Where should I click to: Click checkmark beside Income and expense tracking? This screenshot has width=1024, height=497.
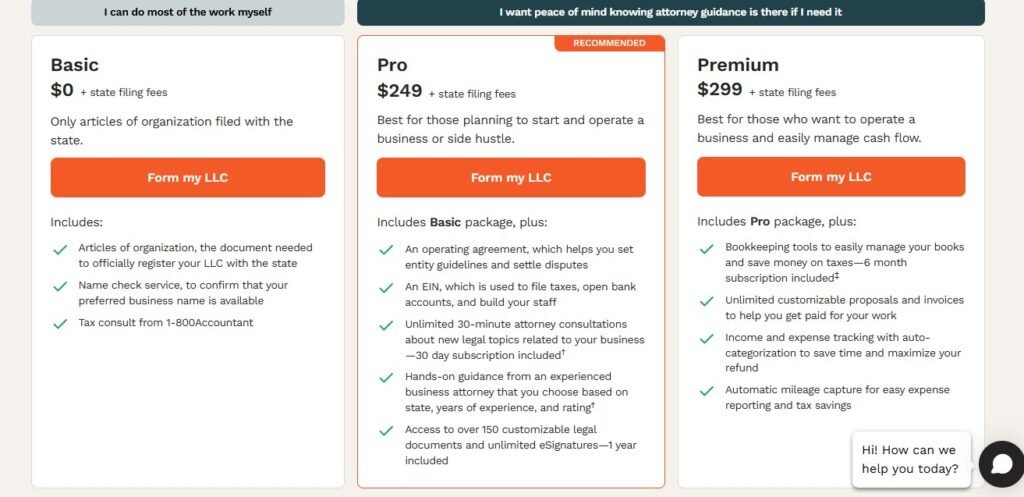[706, 339]
